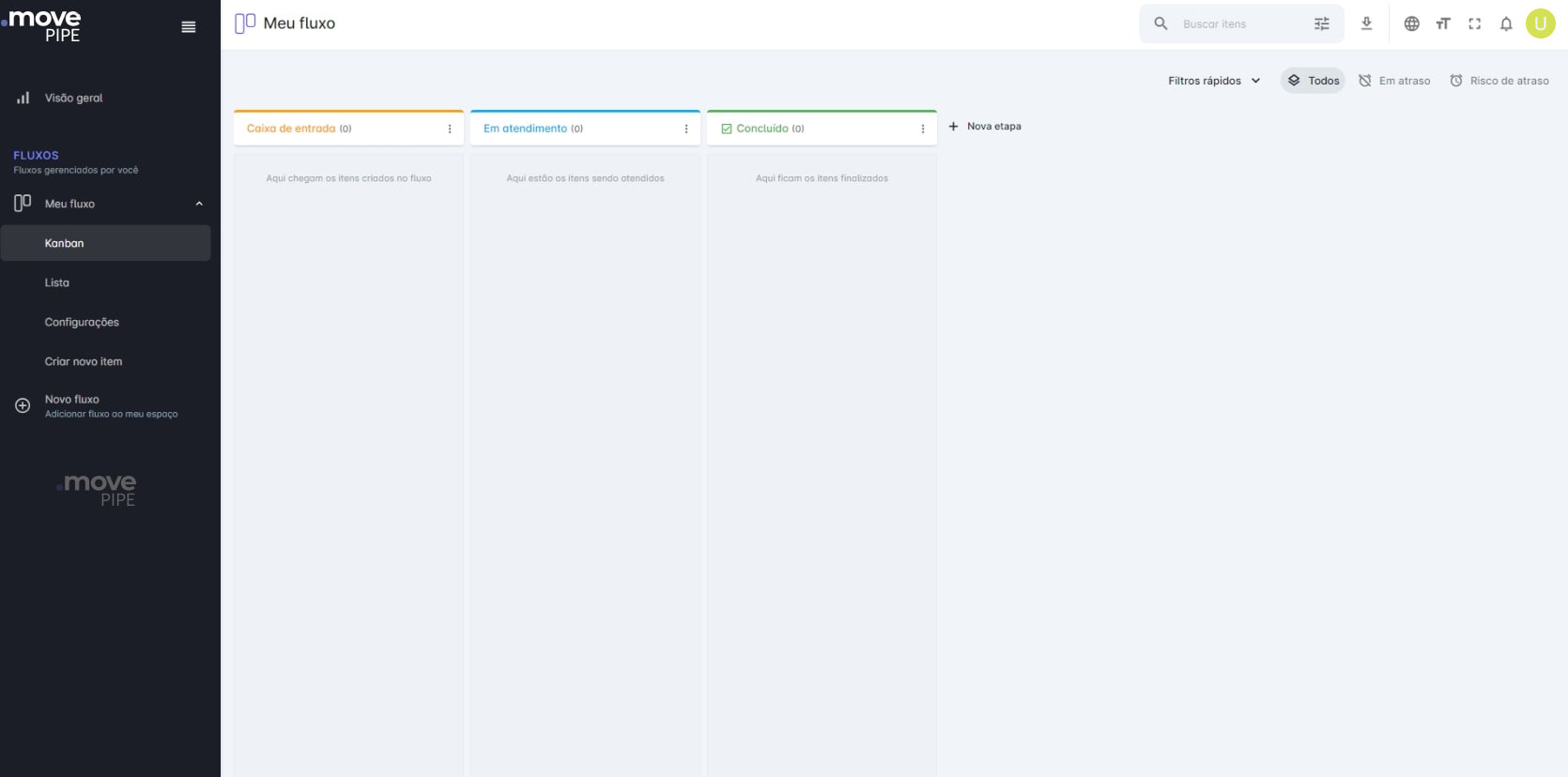Open Em atendimento column options menu
Viewport: 1568px width, 777px height.
pos(686,129)
